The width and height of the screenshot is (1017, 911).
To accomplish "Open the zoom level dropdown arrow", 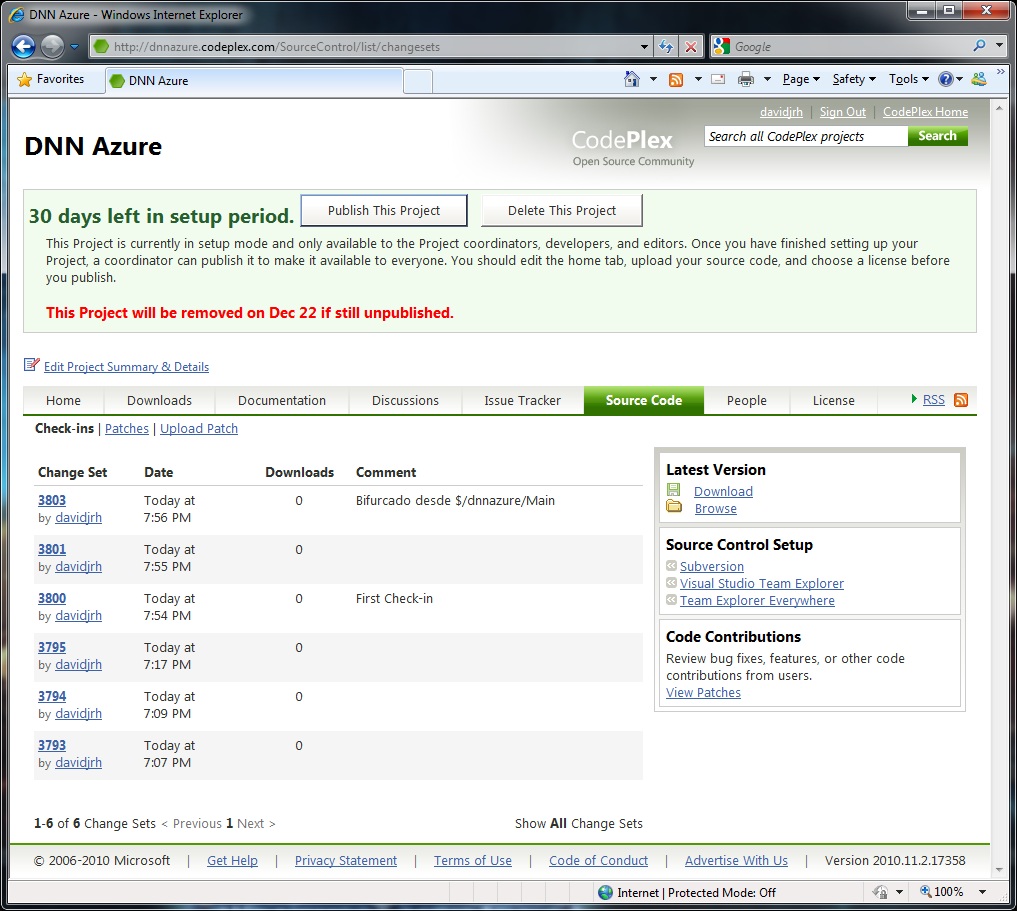I will pyautogui.click(x=983, y=892).
